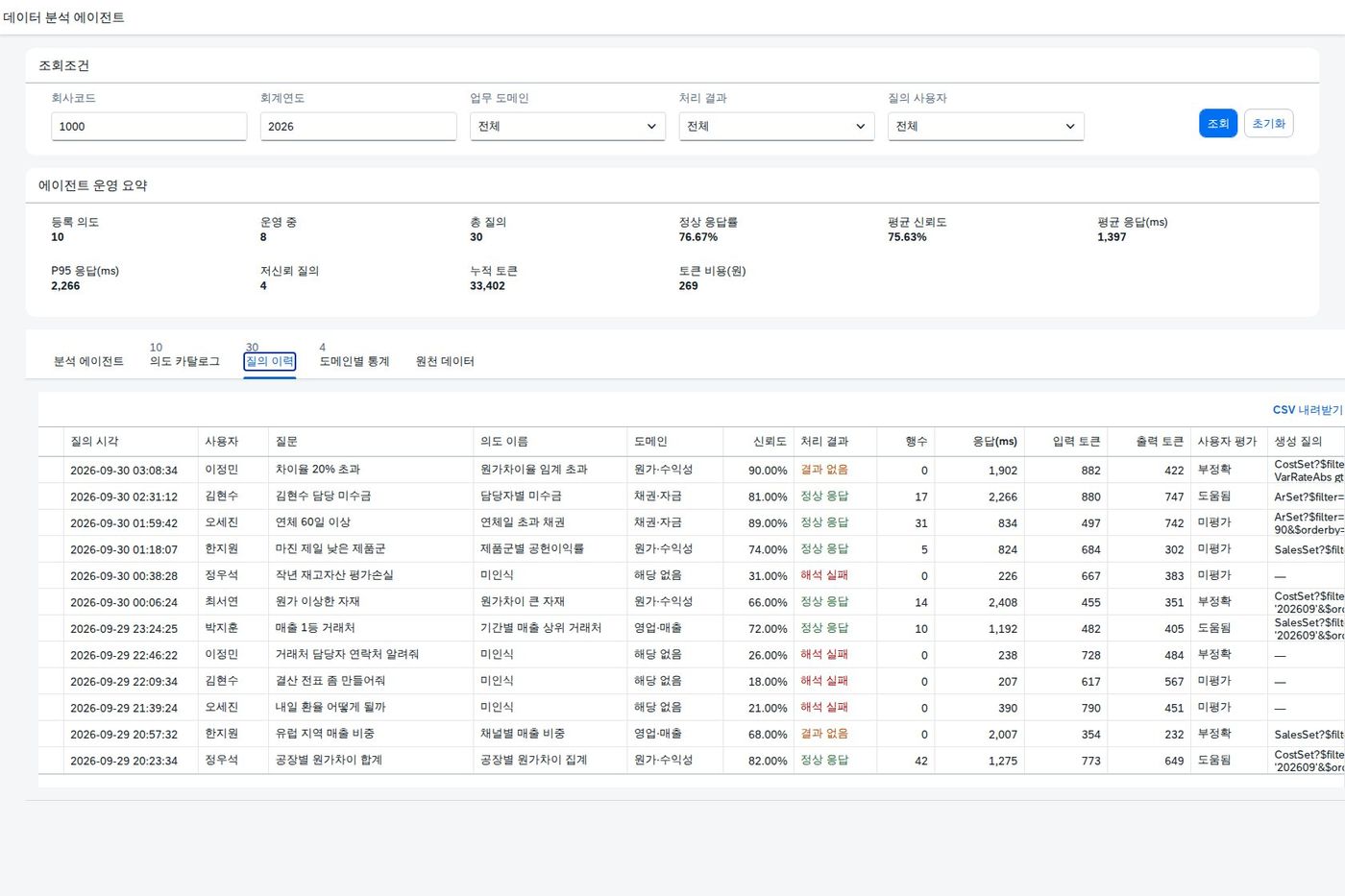Download the table via CSV 내려받기

(1308, 410)
